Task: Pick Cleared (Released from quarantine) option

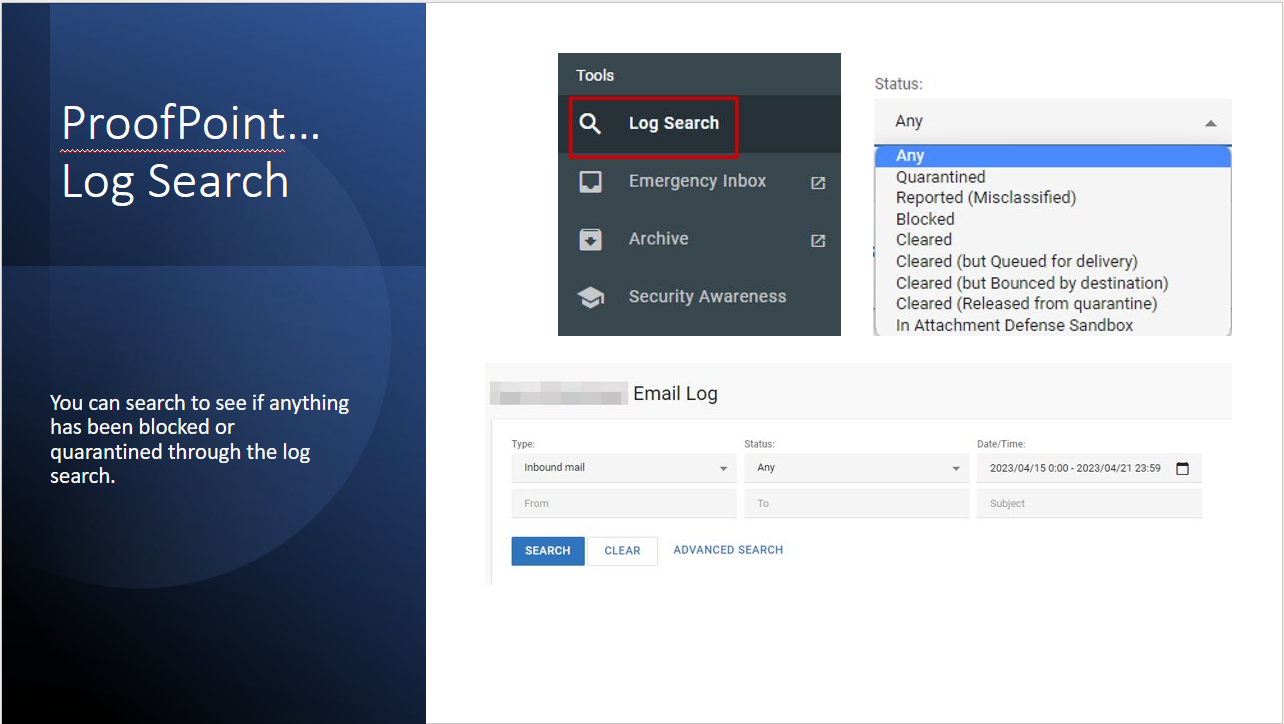Action: pyautogui.click(x=1026, y=303)
